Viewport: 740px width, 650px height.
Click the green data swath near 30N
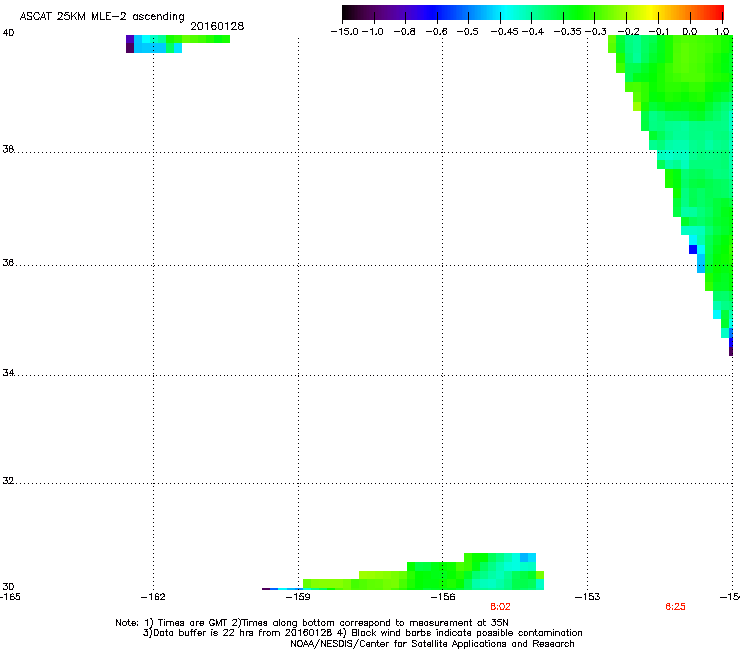[425, 578]
